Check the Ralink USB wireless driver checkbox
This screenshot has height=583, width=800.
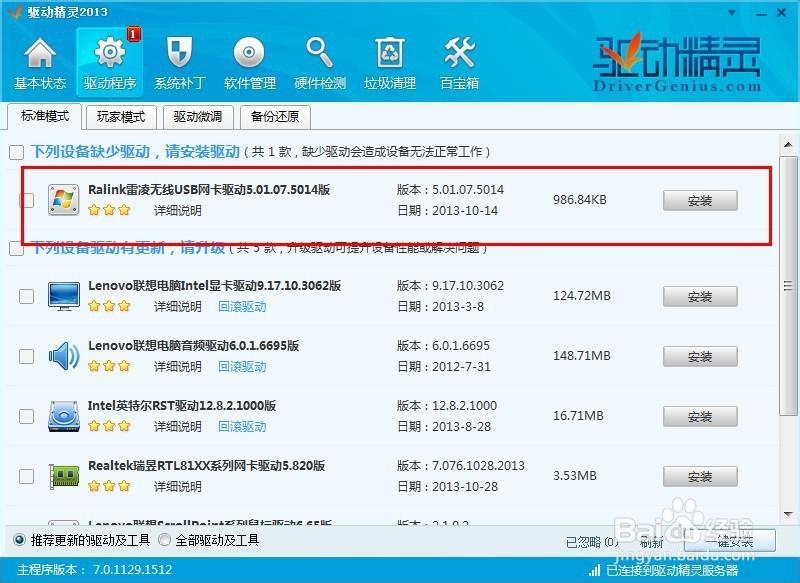[x=27, y=200]
